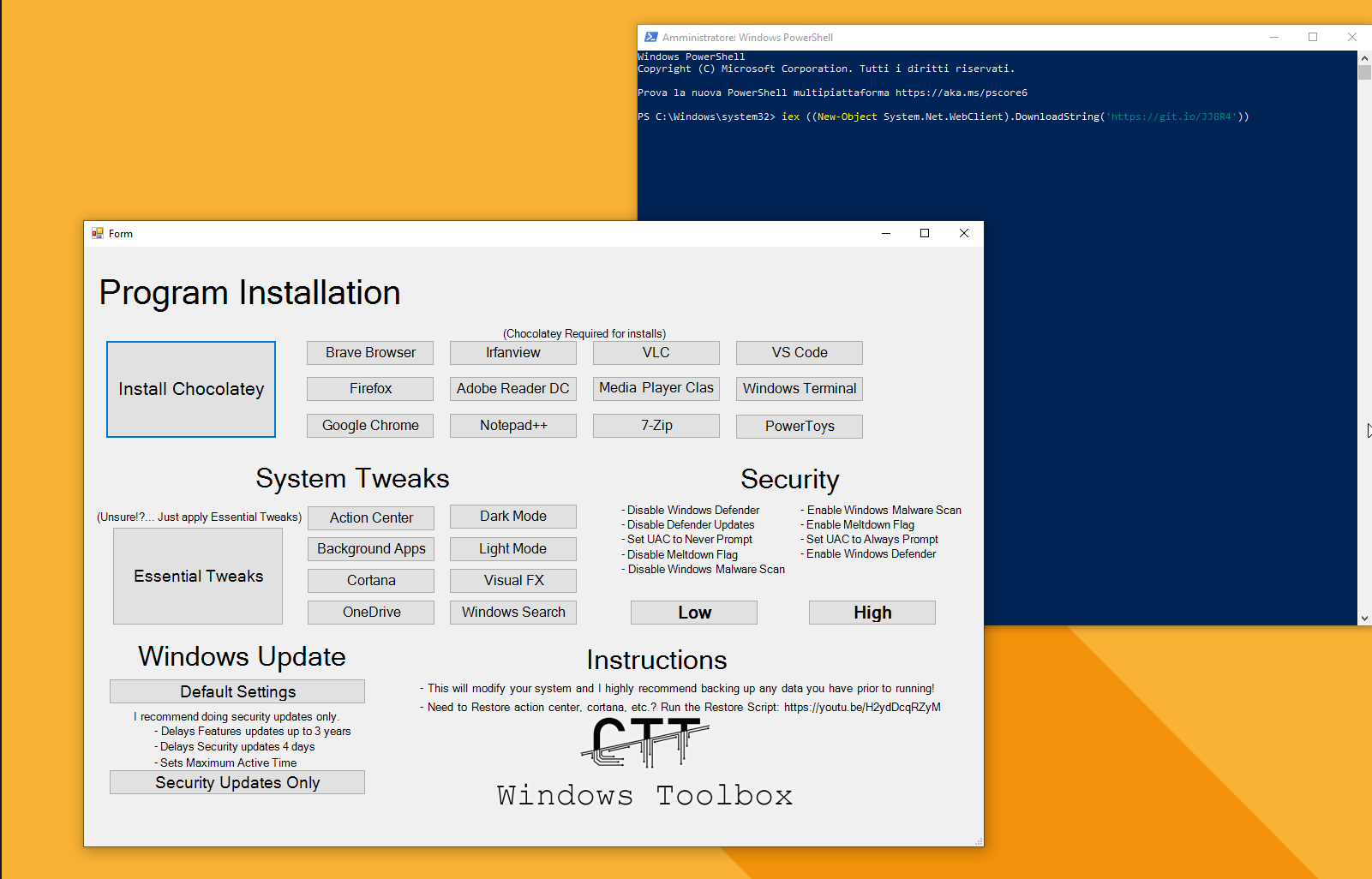The image size is (1372, 879).
Task: Install the Brave Browser
Action: (369, 352)
